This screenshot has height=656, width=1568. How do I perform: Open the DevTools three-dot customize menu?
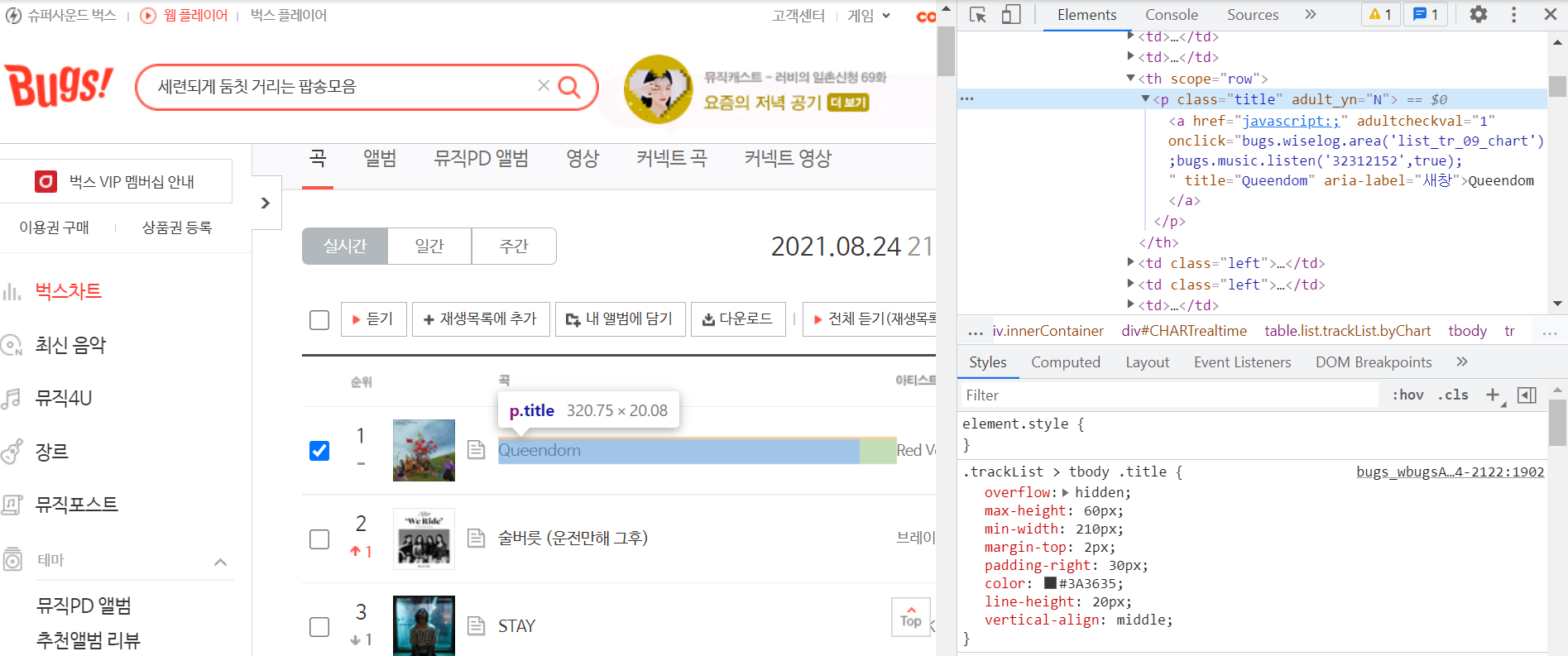(x=1514, y=14)
